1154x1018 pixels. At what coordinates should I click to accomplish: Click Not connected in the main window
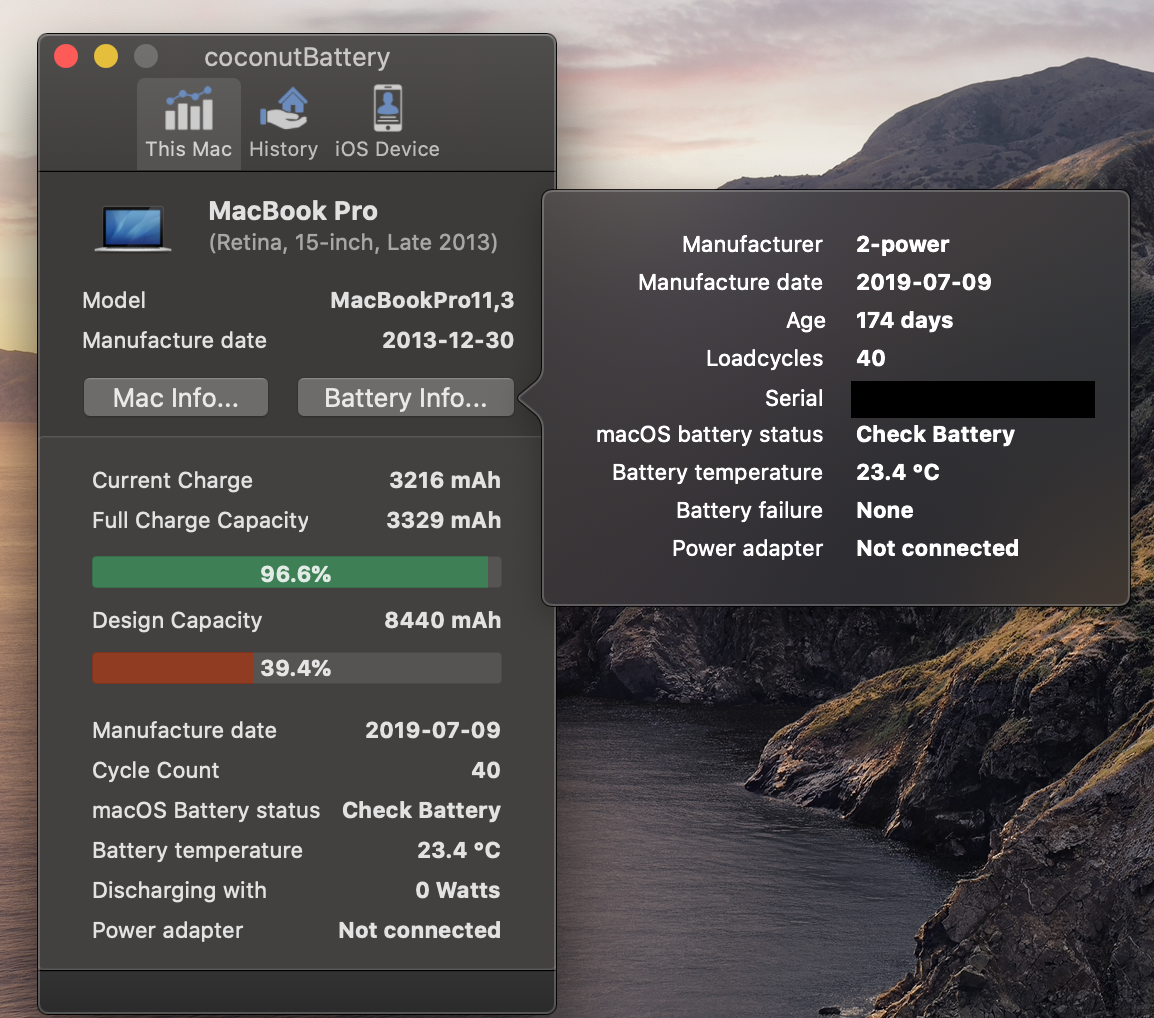tap(420, 930)
